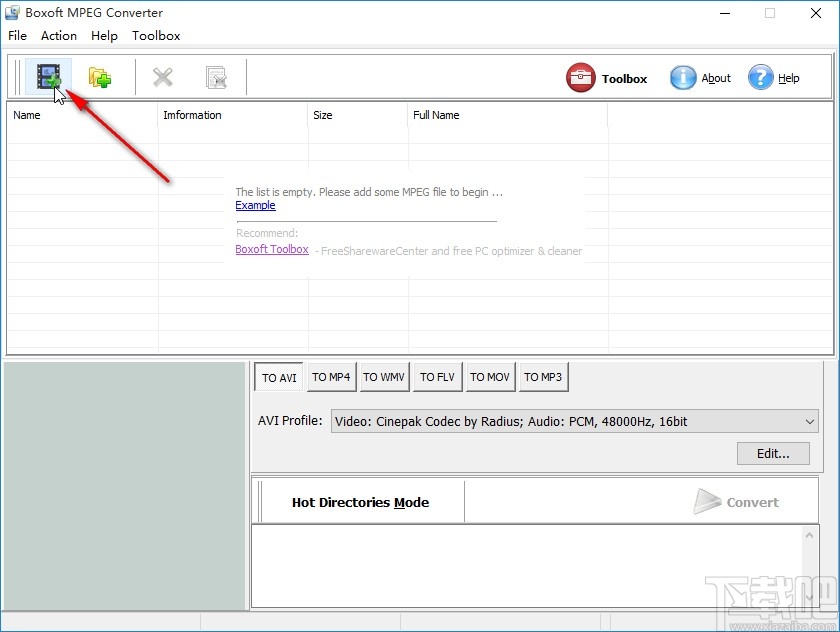Click the Edit button for AVI profile
This screenshot has height=632, width=840.
773,453
